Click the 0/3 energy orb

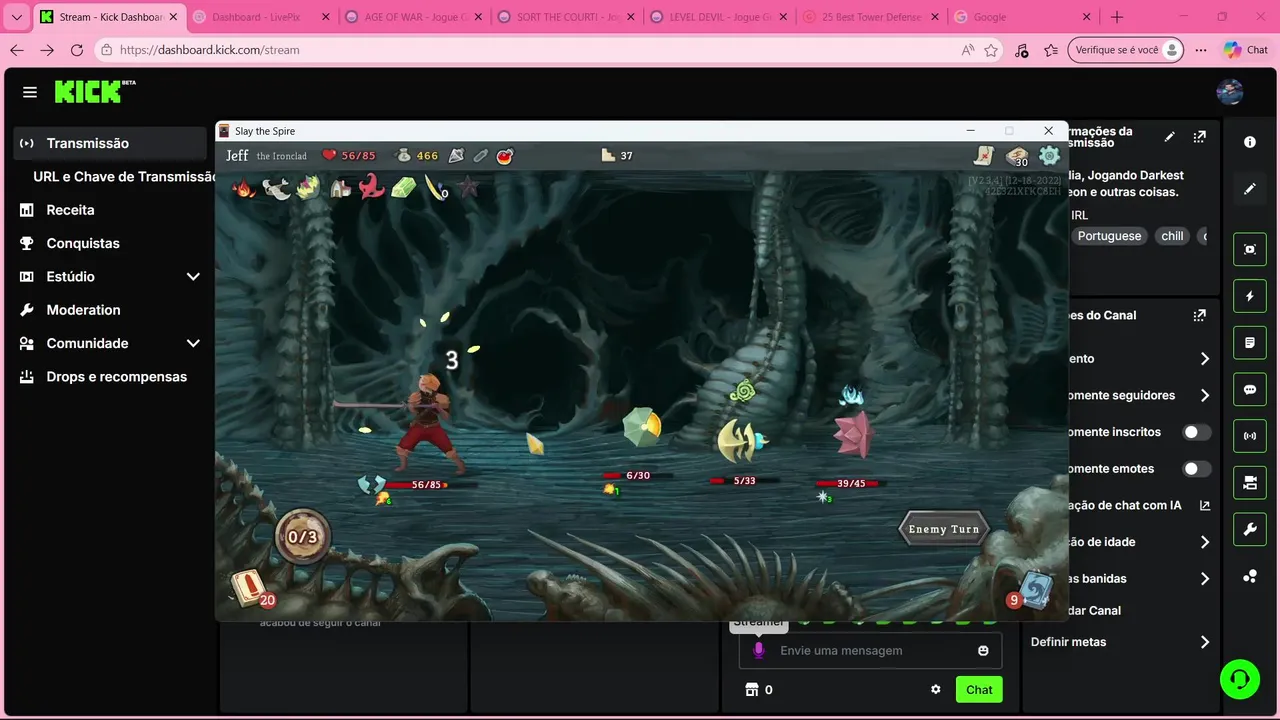coord(302,537)
